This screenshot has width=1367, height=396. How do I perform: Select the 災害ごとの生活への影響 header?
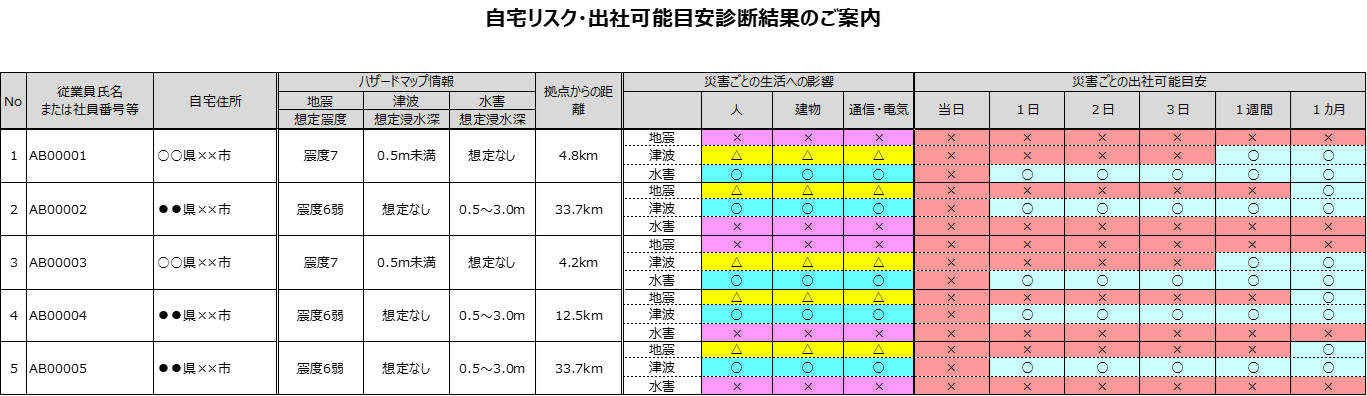click(768, 82)
